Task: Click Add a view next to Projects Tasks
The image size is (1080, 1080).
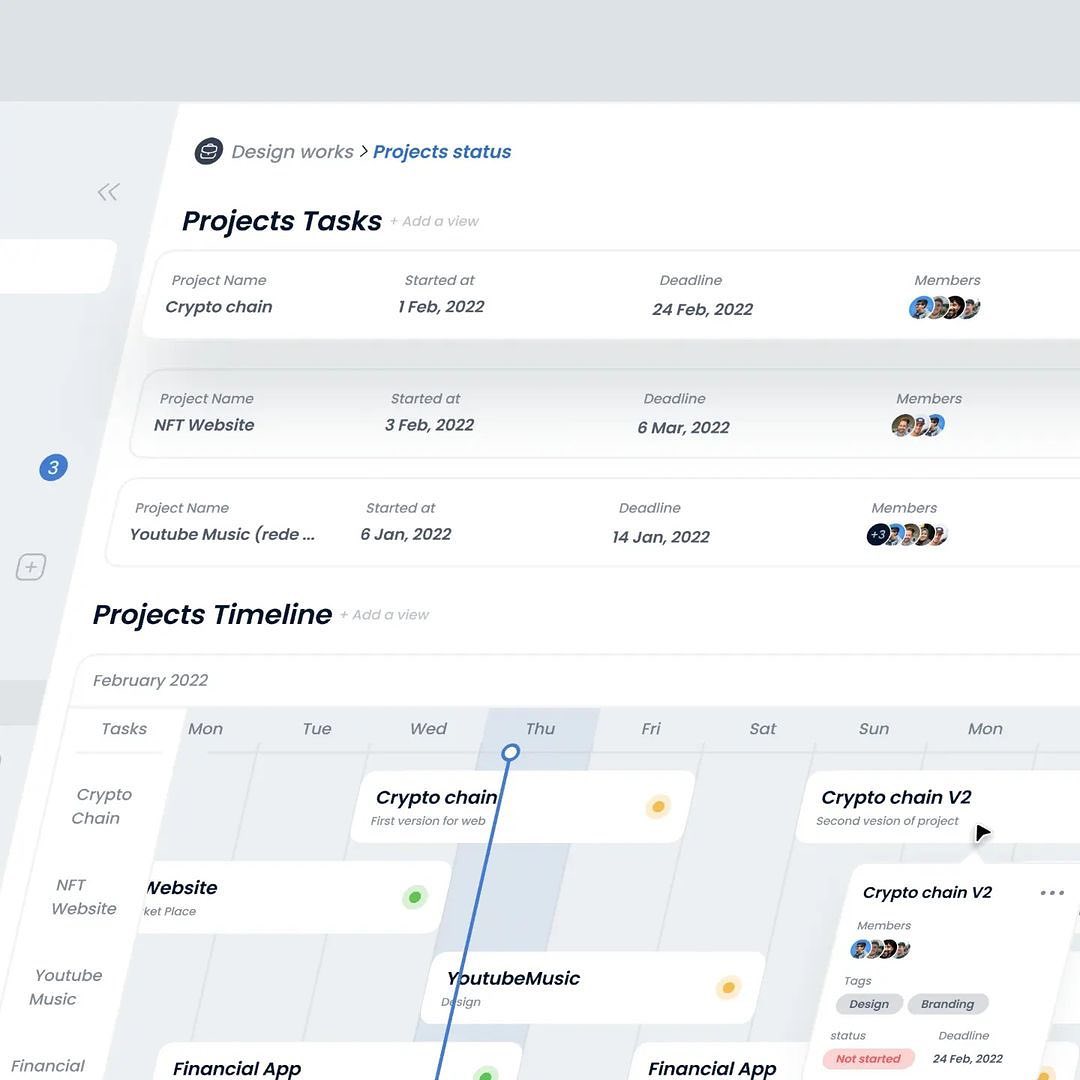Action: coord(434,221)
